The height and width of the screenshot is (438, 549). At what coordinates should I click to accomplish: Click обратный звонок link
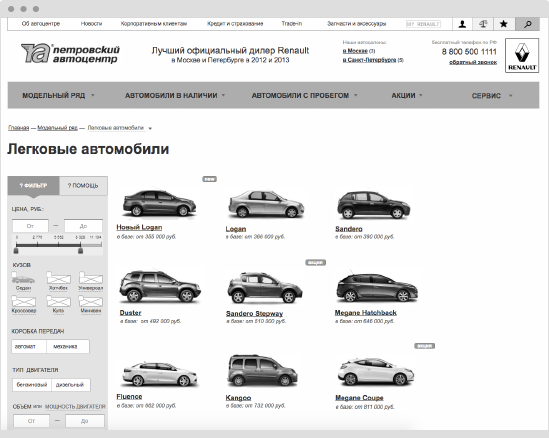pyautogui.click(x=473, y=62)
